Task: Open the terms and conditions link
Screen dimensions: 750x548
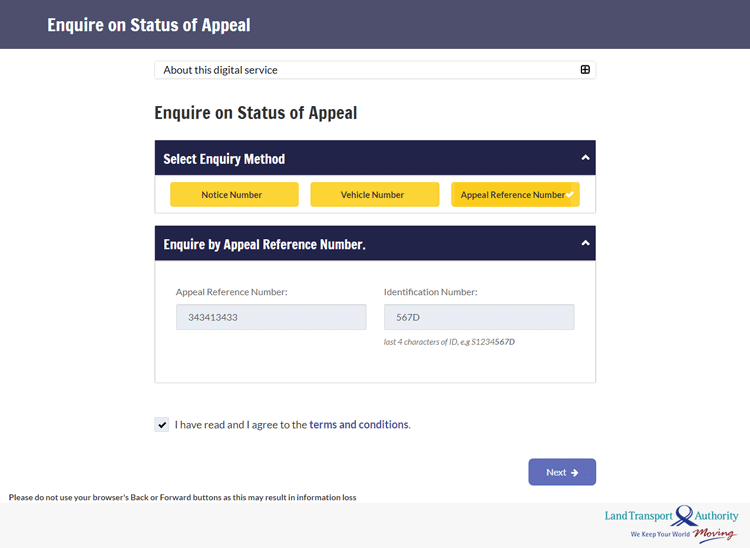Action: click(359, 425)
